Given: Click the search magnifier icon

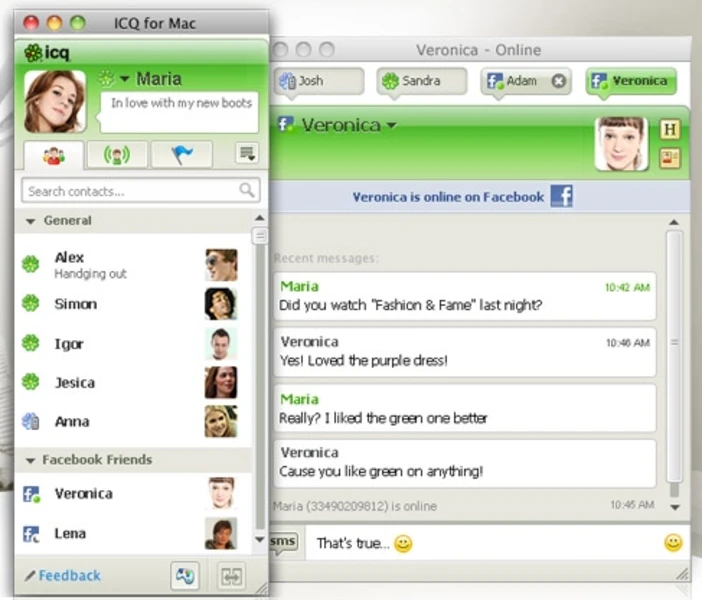Looking at the screenshot, I should [247, 190].
